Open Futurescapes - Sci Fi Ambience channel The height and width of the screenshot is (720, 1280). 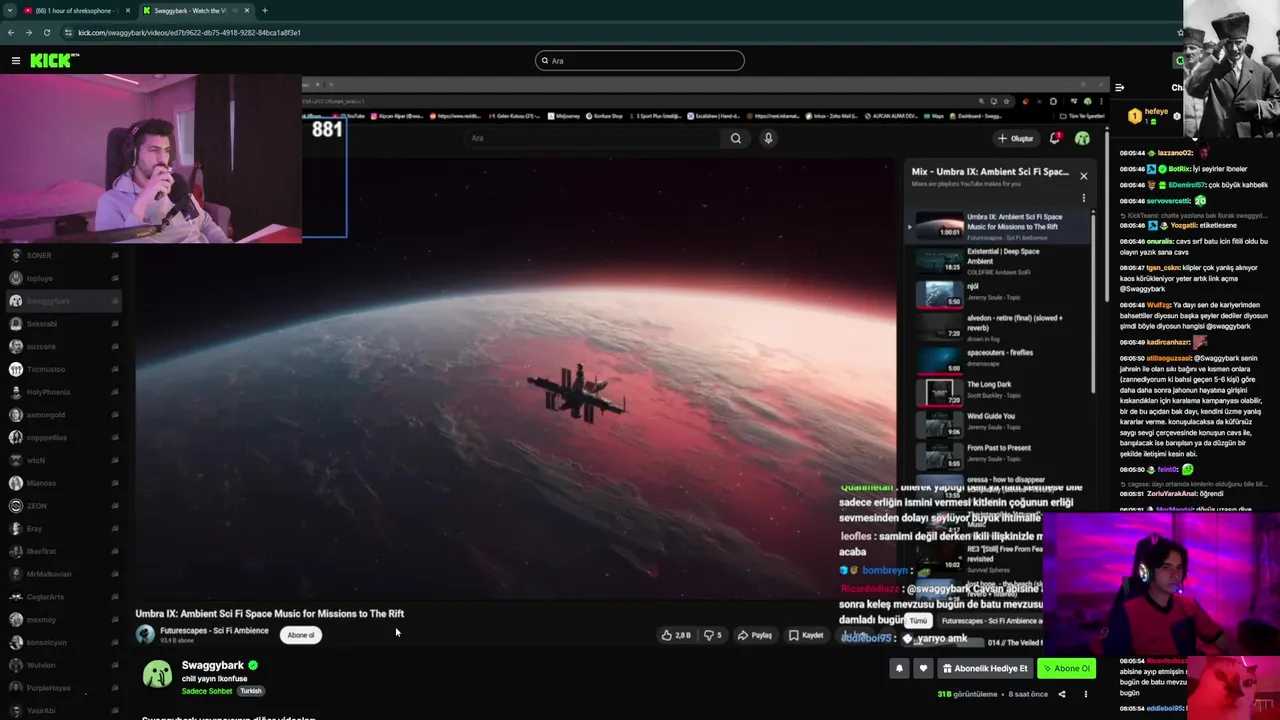pyautogui.click(x=214, y=631)
